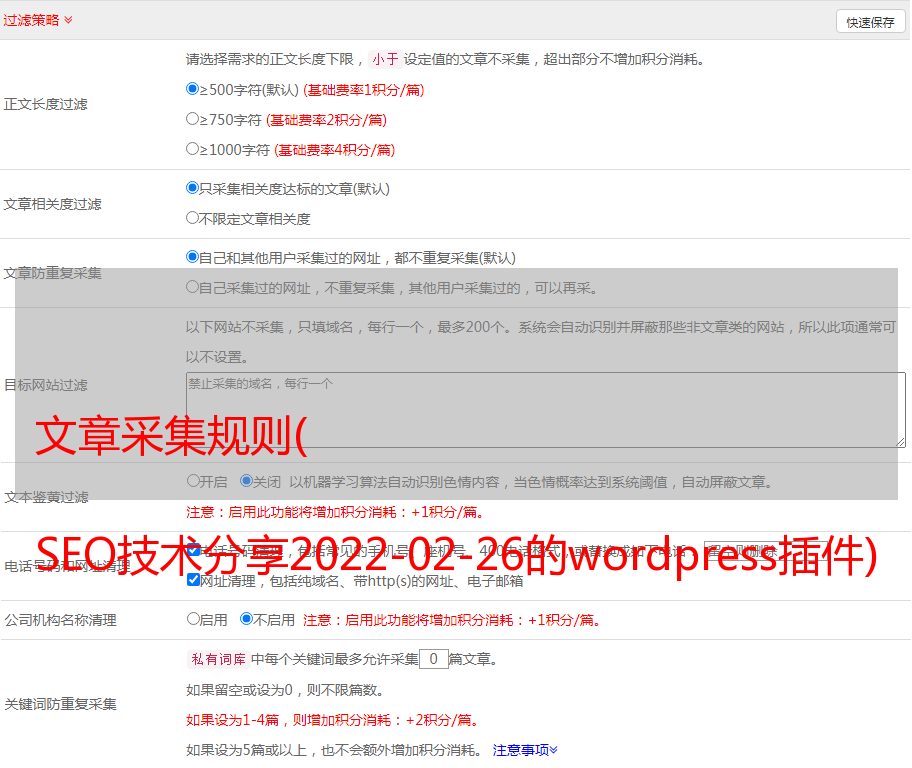This screenshot has width=912, height=768.
Task: Toggle the 网址清理 checkbox
Action: pyautogui.click(x=193, y=579)
